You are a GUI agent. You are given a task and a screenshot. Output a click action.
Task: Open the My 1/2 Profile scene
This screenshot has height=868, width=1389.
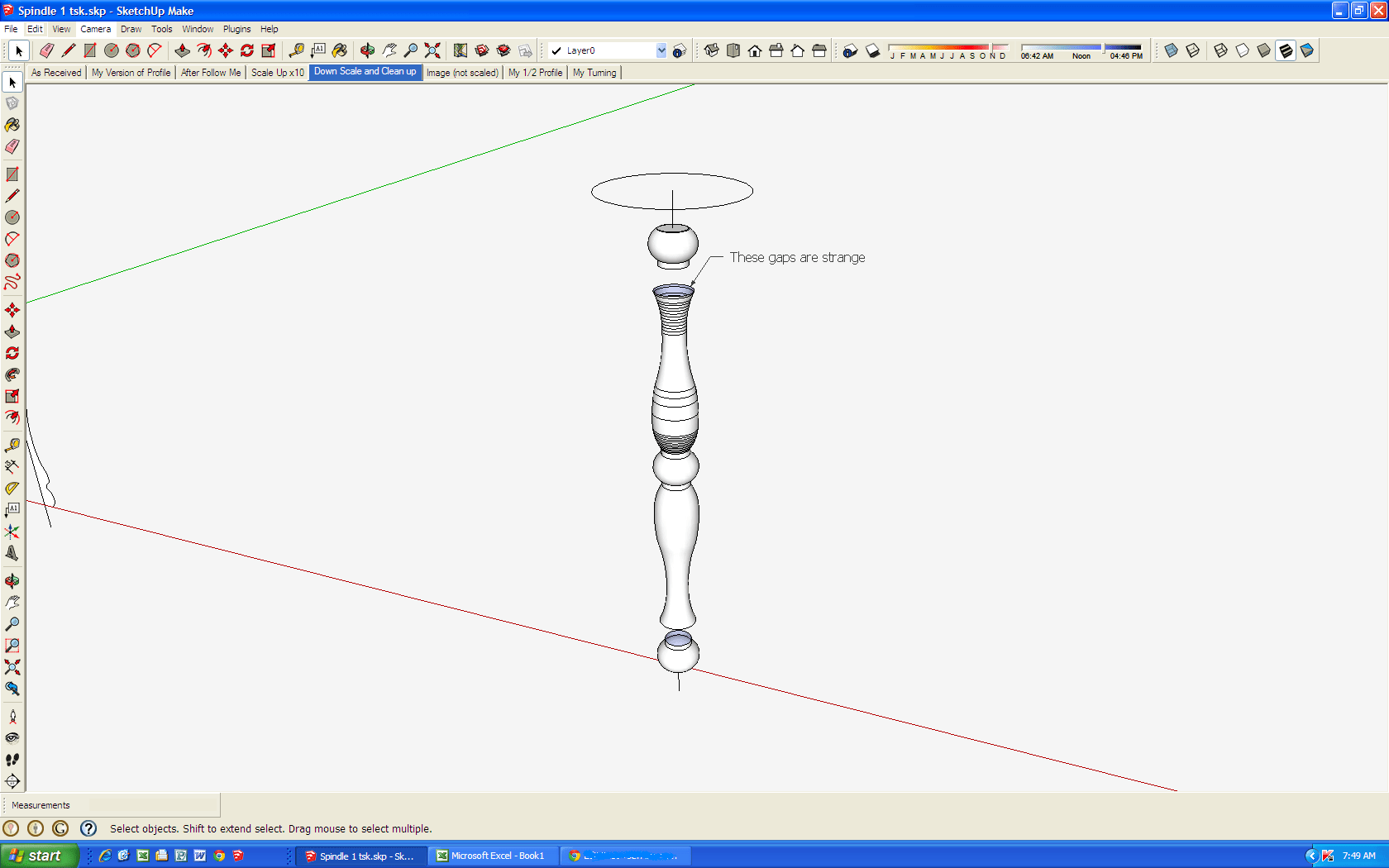534,73
